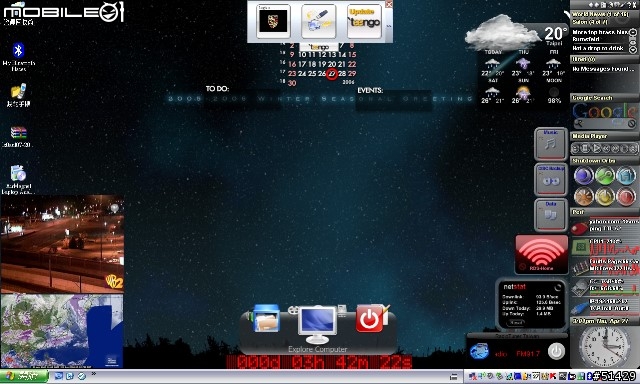640x384 pixels.
Task: Click first quick launch desktop icon
Action: (x=58, y=376)
